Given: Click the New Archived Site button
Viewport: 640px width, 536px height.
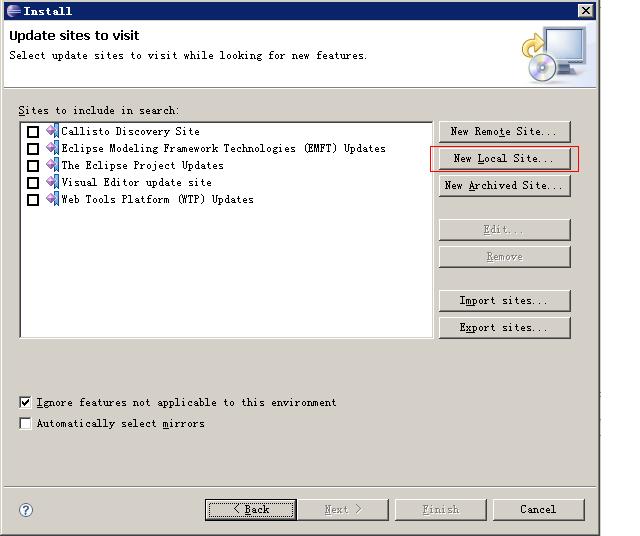Looking at the screenshot, I should [504, 186].
